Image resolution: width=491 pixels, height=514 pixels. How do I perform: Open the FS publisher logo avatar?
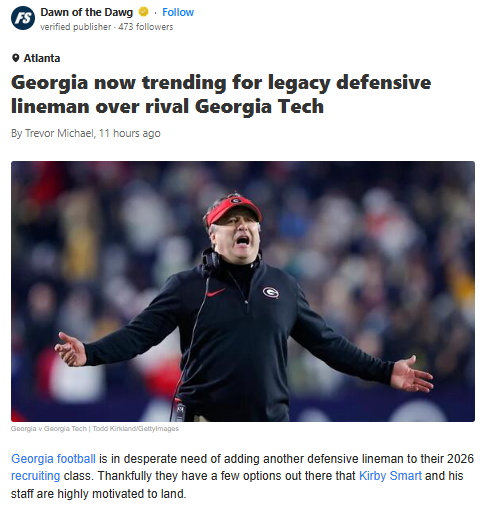pos(23,18)
